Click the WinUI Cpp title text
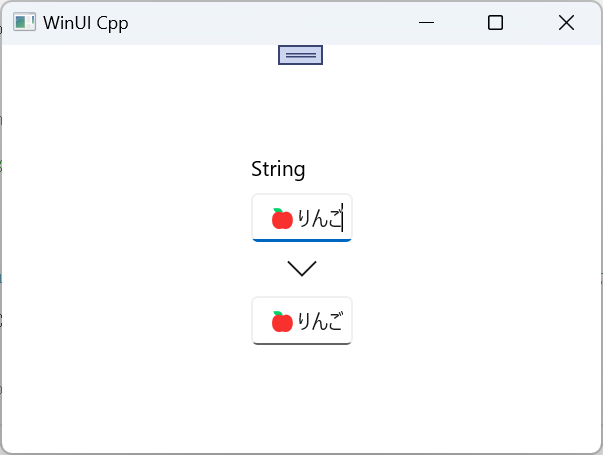603x455 pixels. (85, 23)
